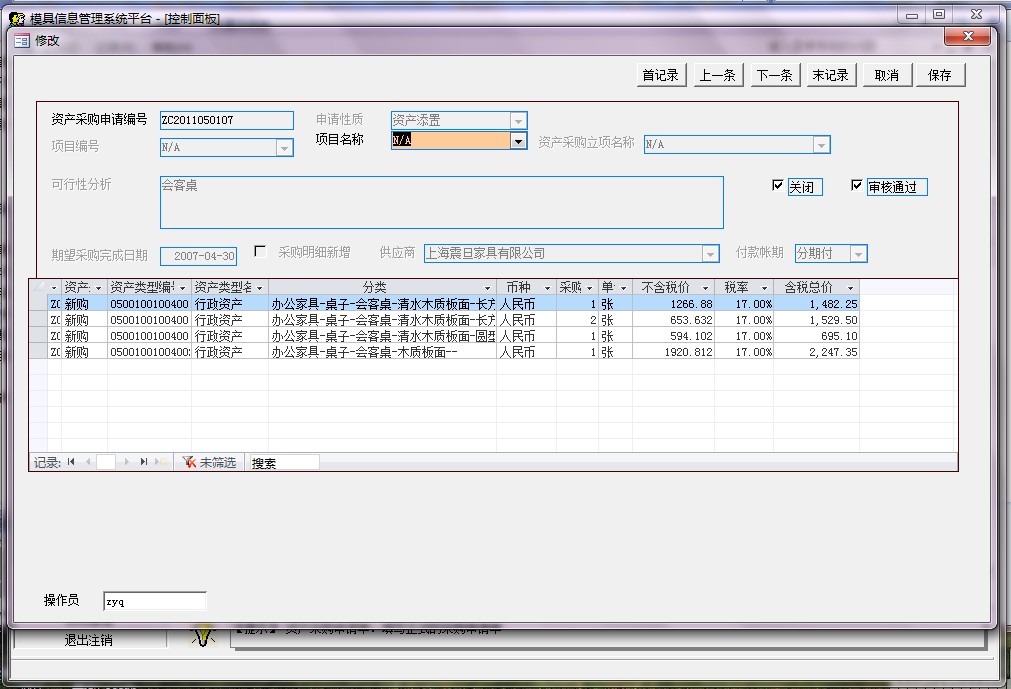Image resolution: width=1011 pixels, height=689 pixels.
Task: Click the 1,529.50 total cell
Action: pyautogui.click(x=816, y=320)
